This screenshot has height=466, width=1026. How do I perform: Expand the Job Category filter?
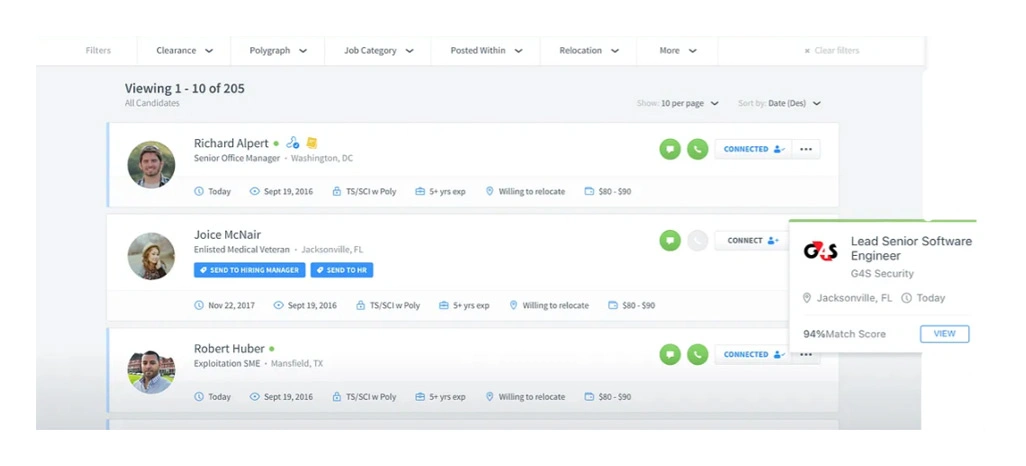coord(378,50)
